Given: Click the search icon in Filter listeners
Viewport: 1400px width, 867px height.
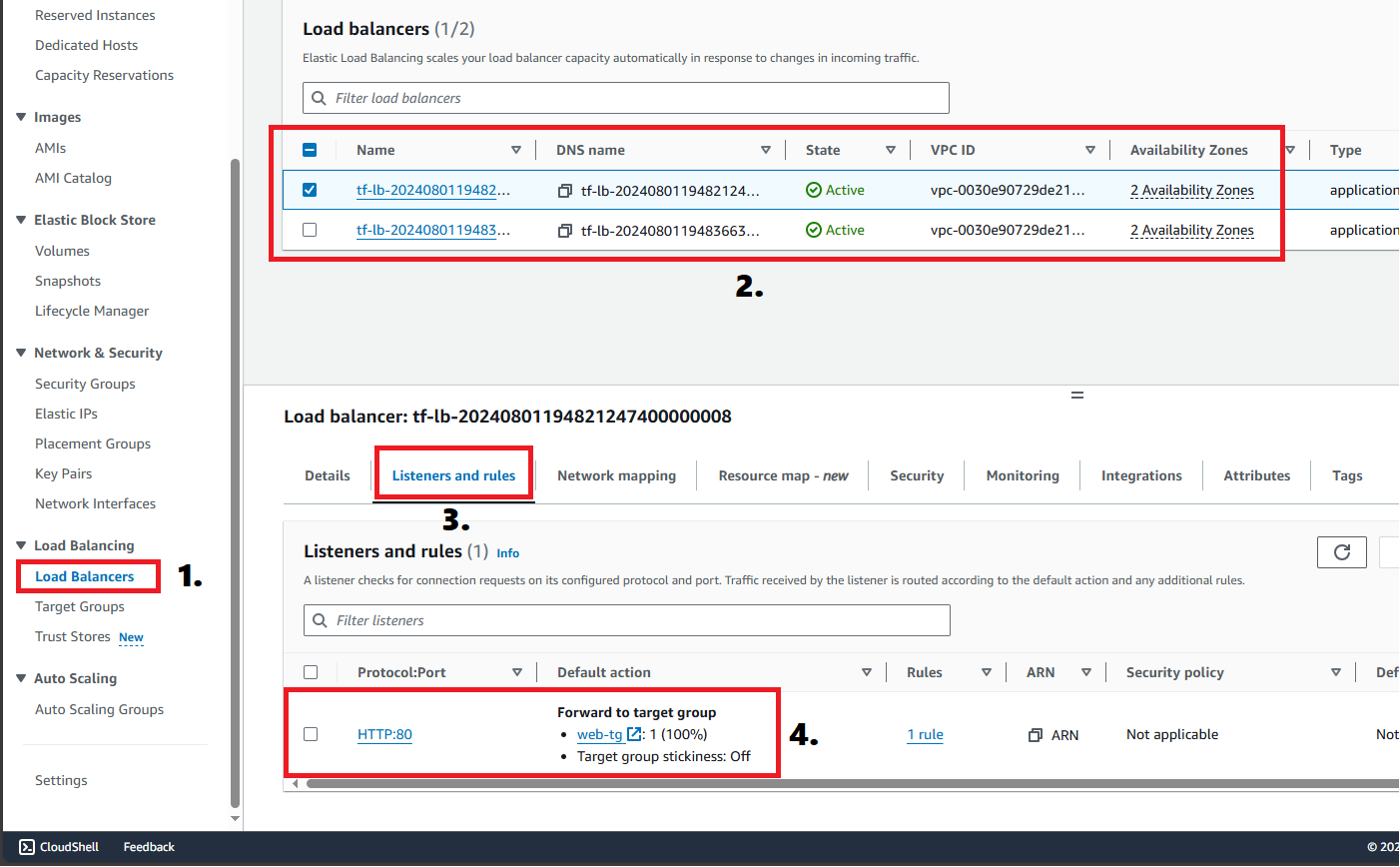Looking at the screenshot, I should coord(320,620).
